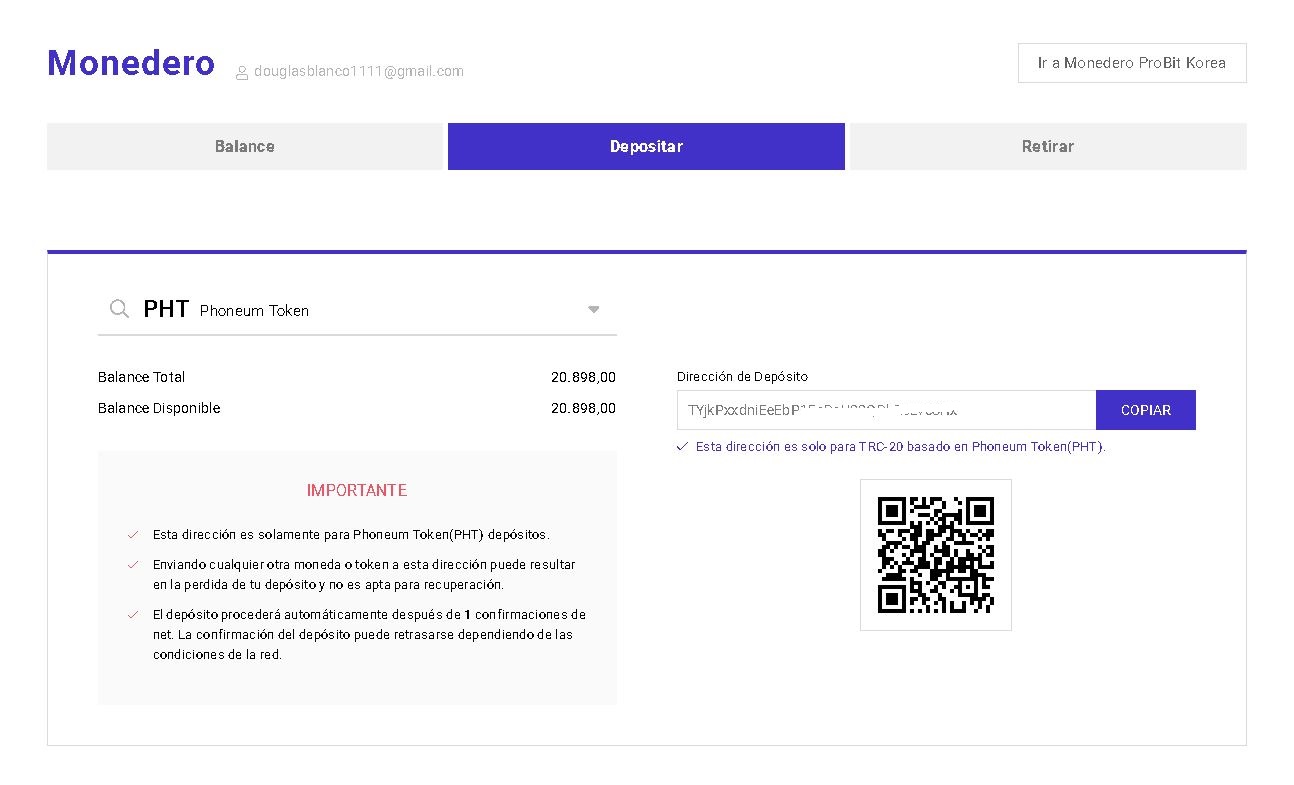The width and height of the screenshot is (1294, 785).
Task: Select the Depositar tab
Action: click(x=646, y=146)
